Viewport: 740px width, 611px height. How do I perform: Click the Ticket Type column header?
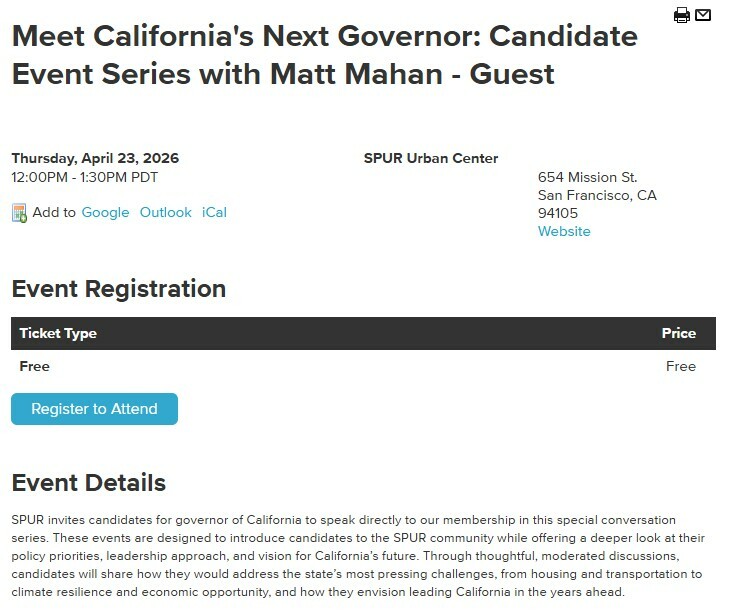click(x=58, y=333)
